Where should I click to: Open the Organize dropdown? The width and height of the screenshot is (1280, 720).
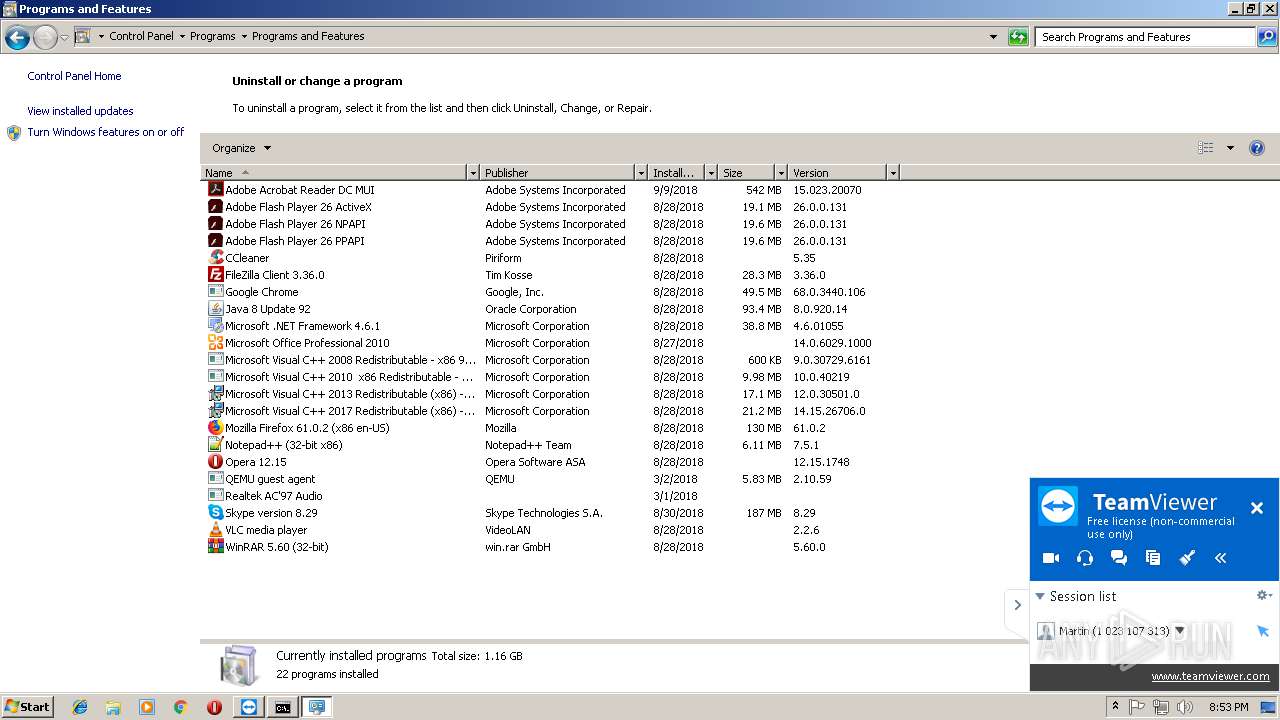coord(241,148)
